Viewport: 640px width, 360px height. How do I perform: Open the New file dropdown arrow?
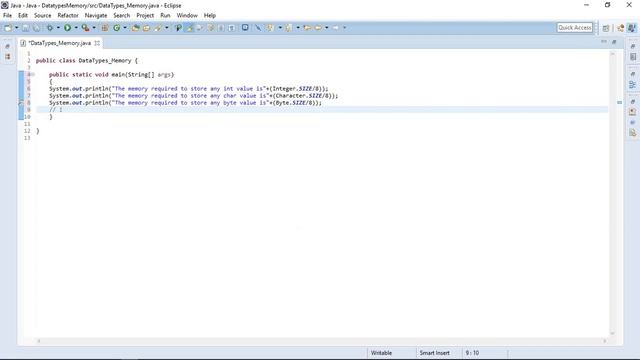[17, 28]
